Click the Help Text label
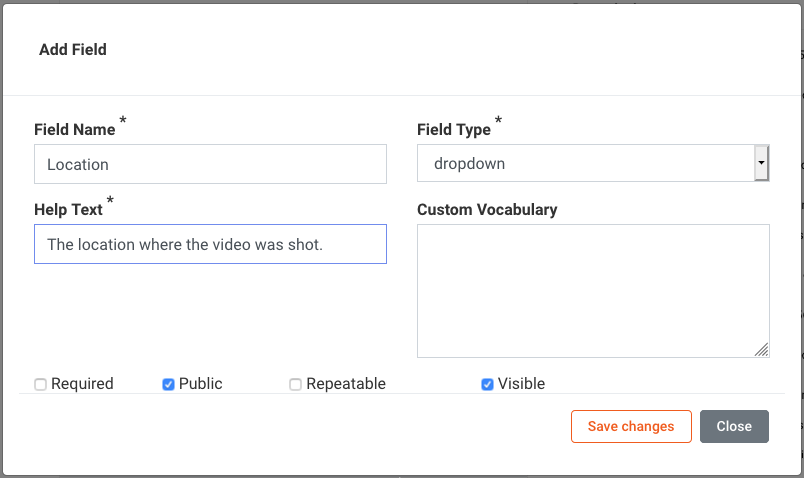The height and width of the screenshot is (478, 804). click(68, 210)
